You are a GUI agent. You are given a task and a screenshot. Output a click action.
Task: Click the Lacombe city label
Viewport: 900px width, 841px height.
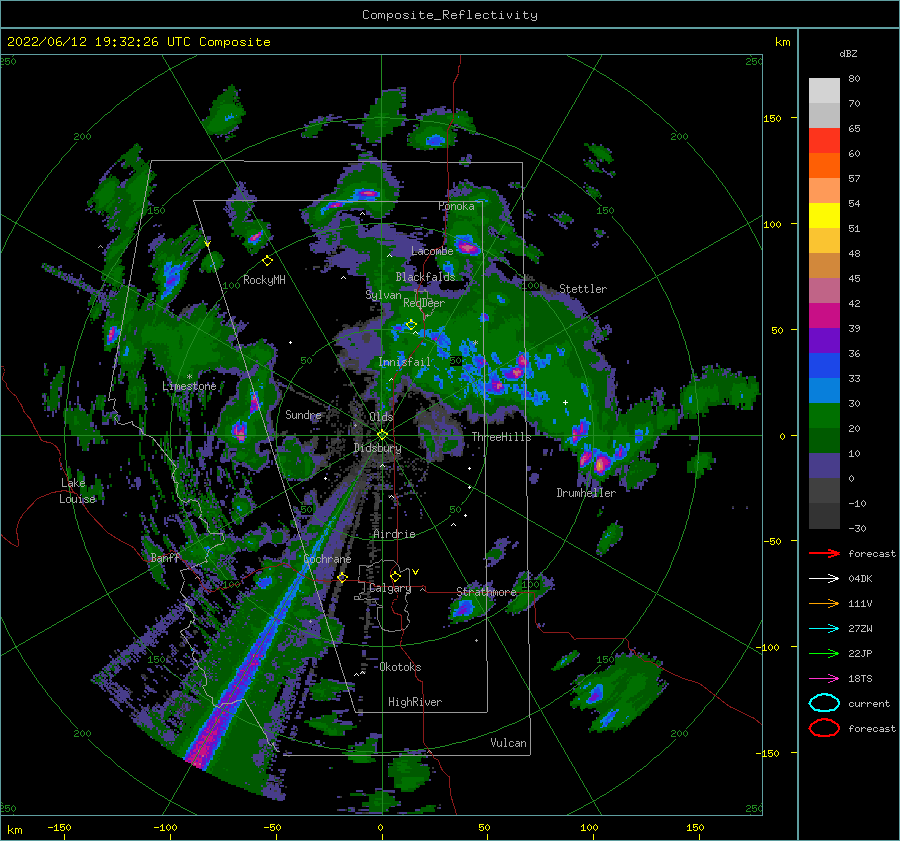tap(432, 251)
